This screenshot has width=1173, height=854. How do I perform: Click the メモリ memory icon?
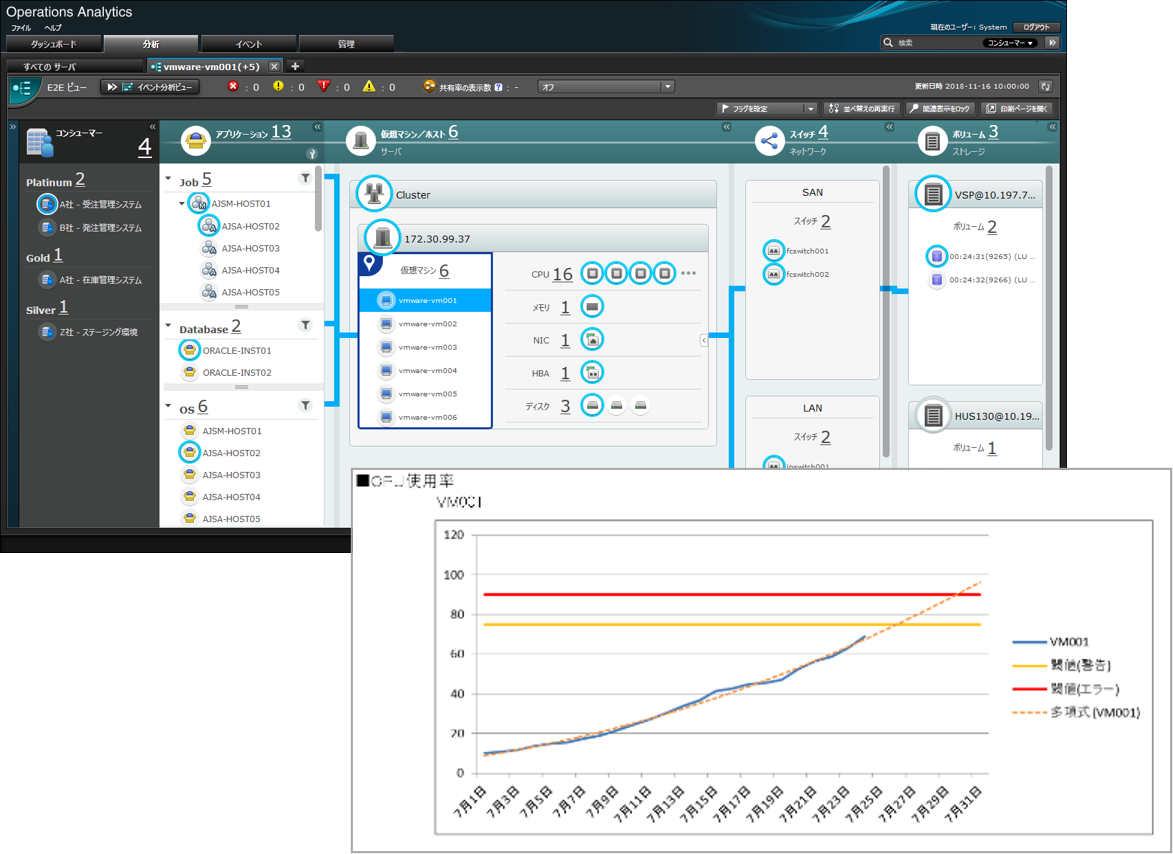pos(592,307)
